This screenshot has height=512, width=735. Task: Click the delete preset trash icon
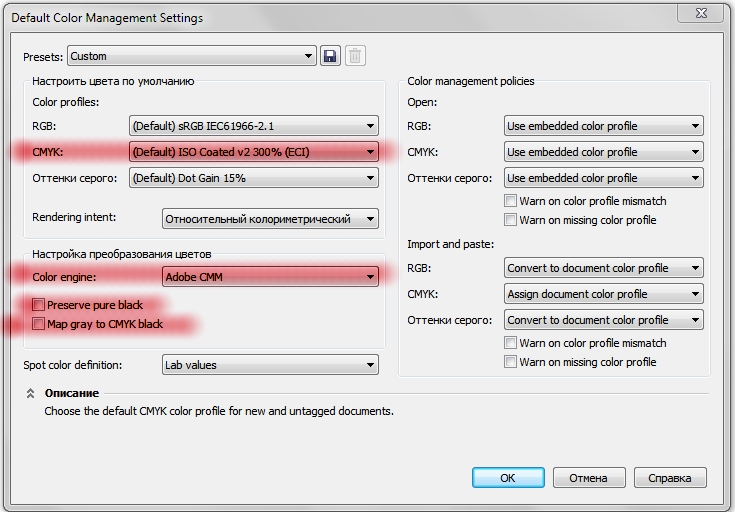click(x=355, y=56)
